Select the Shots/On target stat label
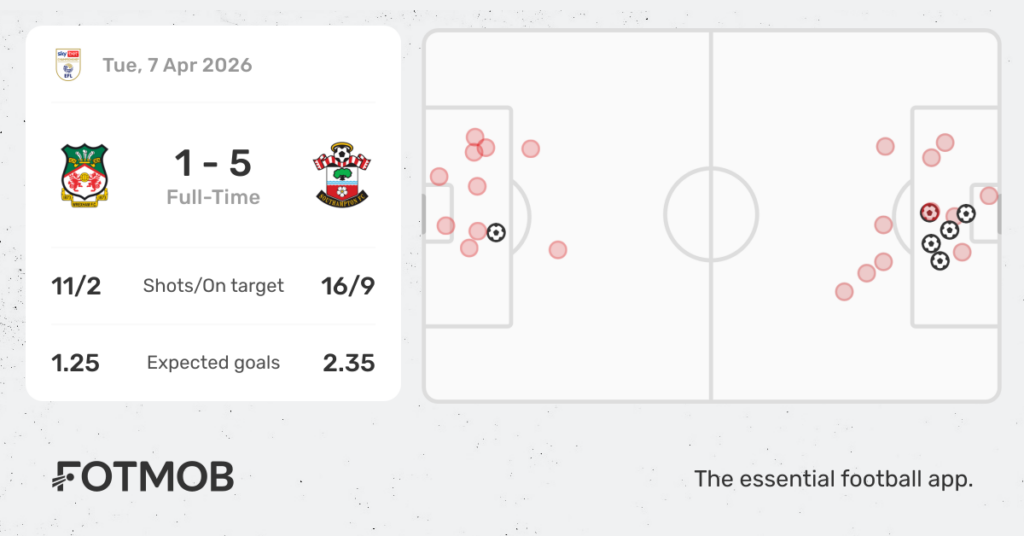Screen dimensions: 1024x536 (x=213, y=285)
